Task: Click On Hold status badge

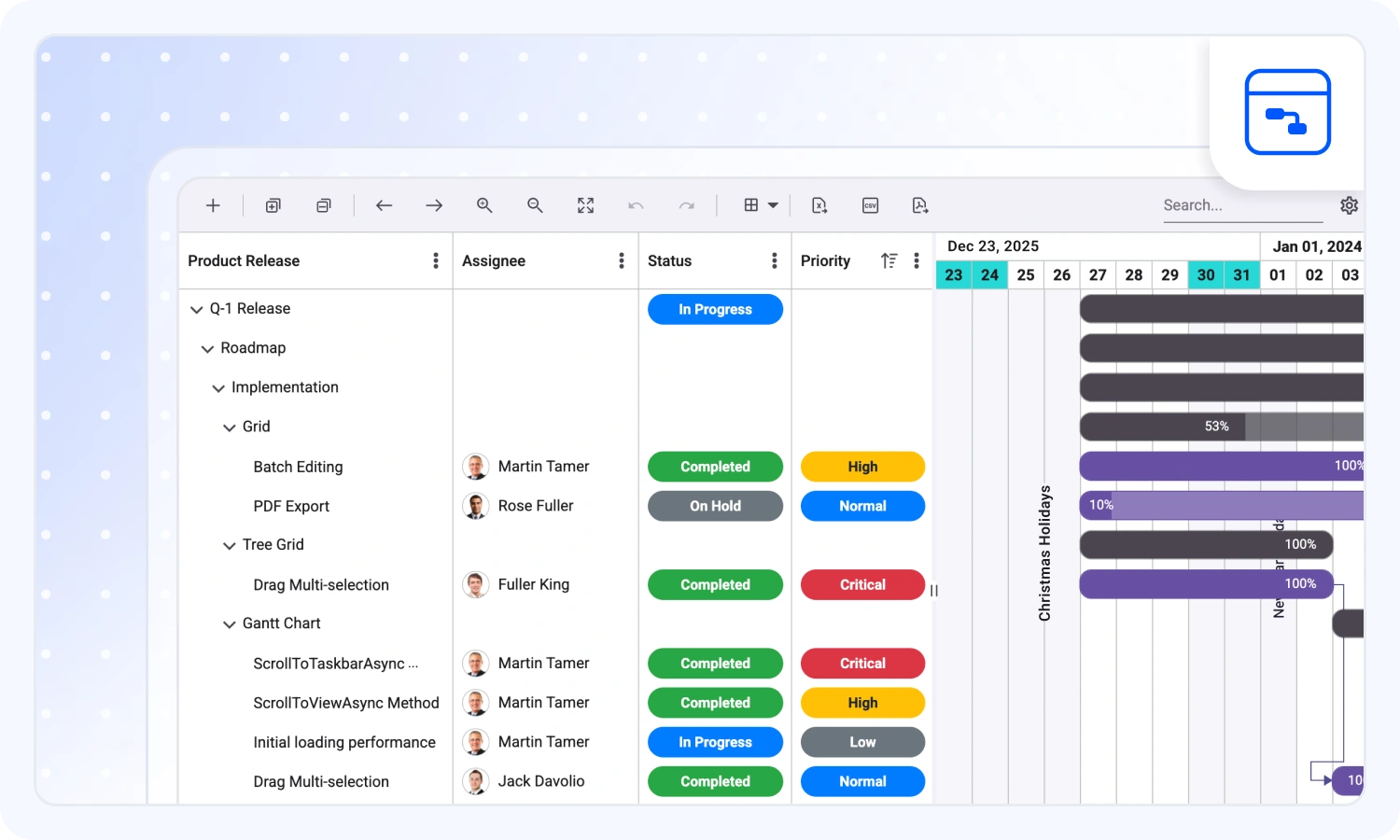Action: click(715, 506)
